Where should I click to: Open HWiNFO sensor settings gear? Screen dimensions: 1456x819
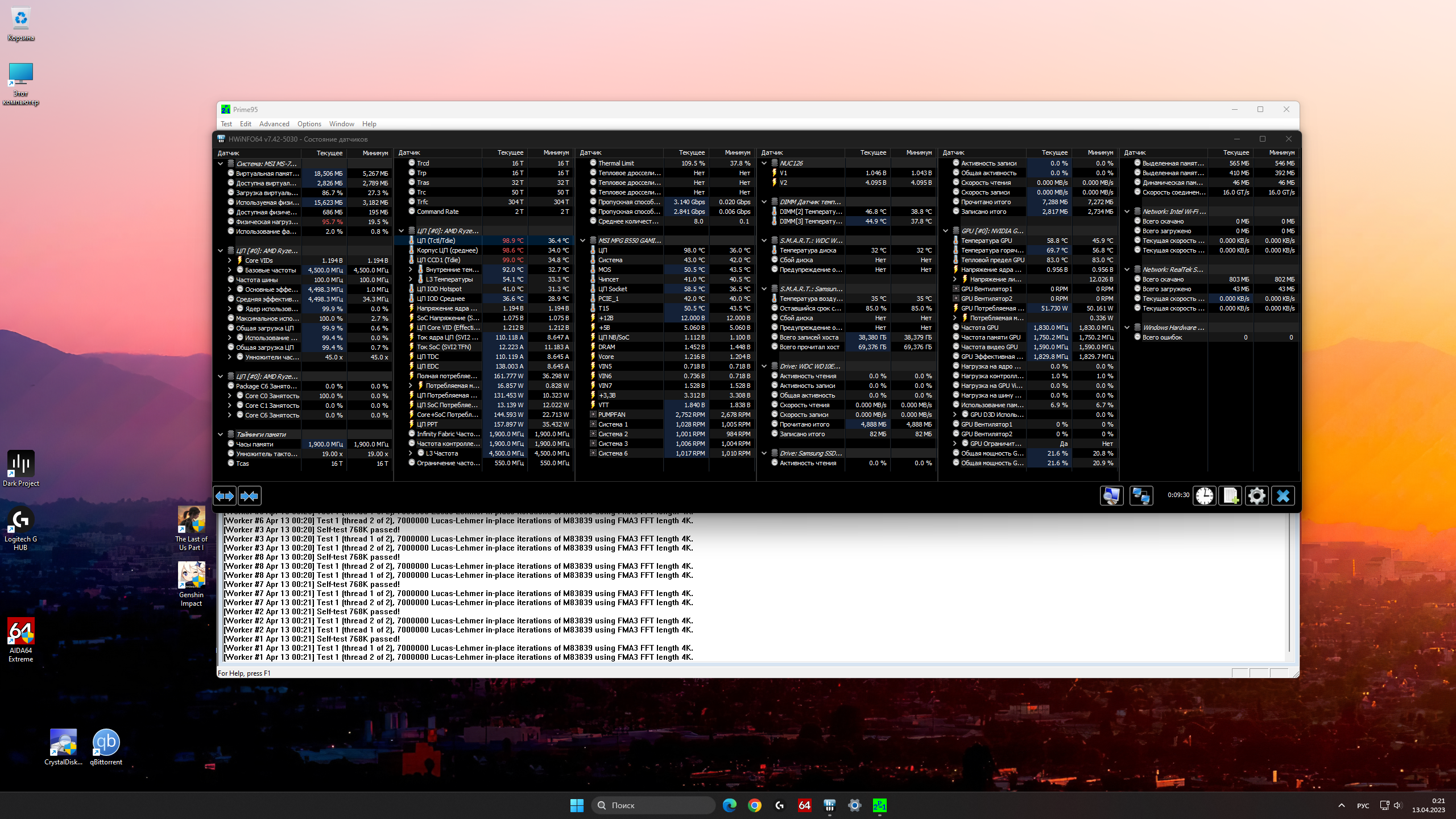pos(1256,496)
